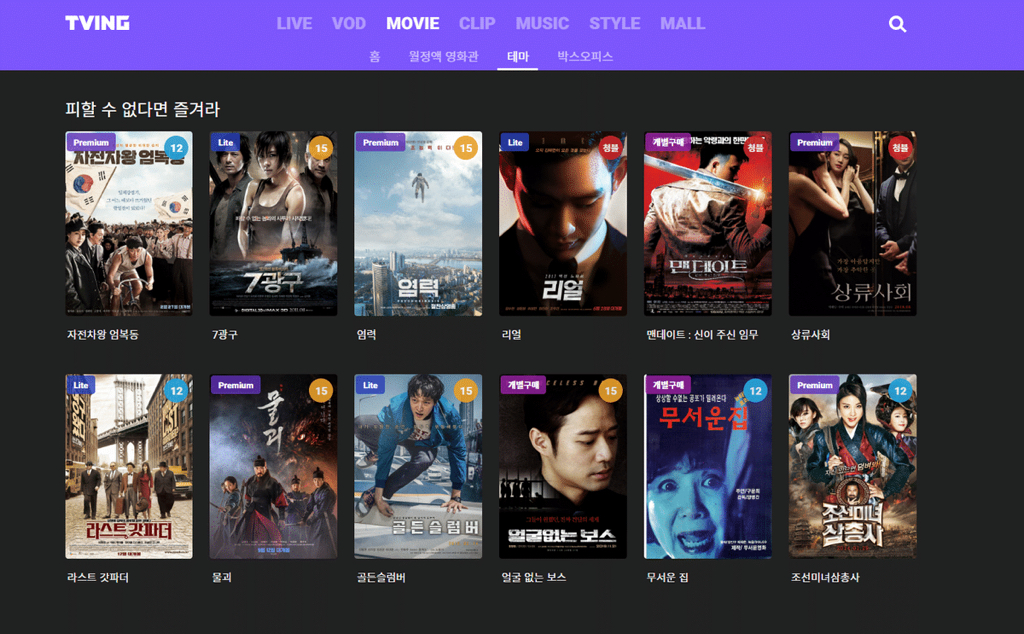This screenshot has height=634, width=1024.
Task: Click the 피할 수 없다면 즐겨라 heading
Action: click(142, 108)
